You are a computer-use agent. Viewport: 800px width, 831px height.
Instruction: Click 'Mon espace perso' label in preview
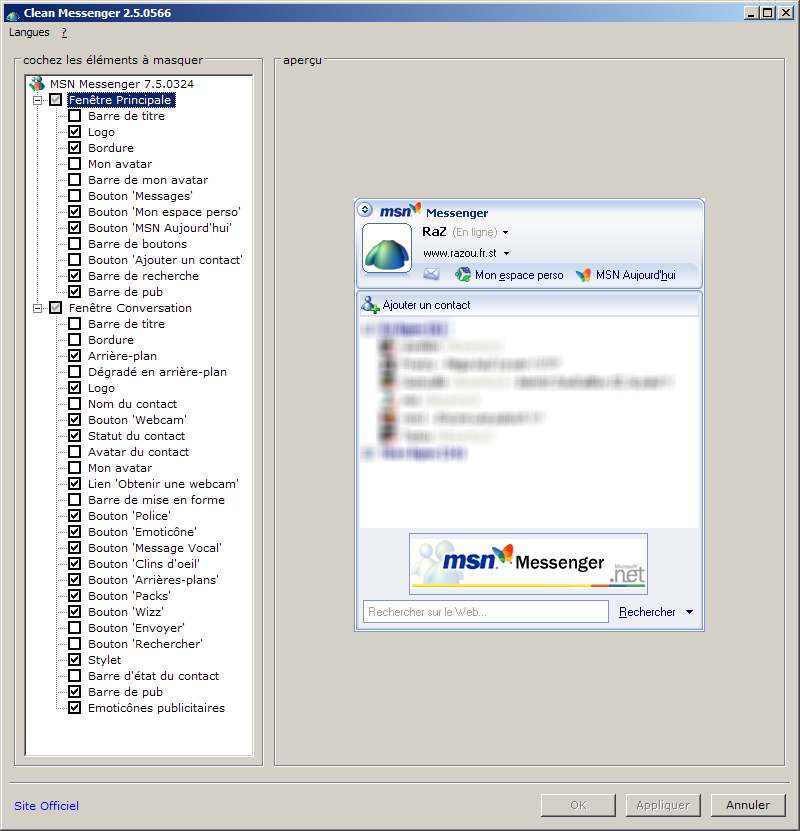[x=519, y=275]
